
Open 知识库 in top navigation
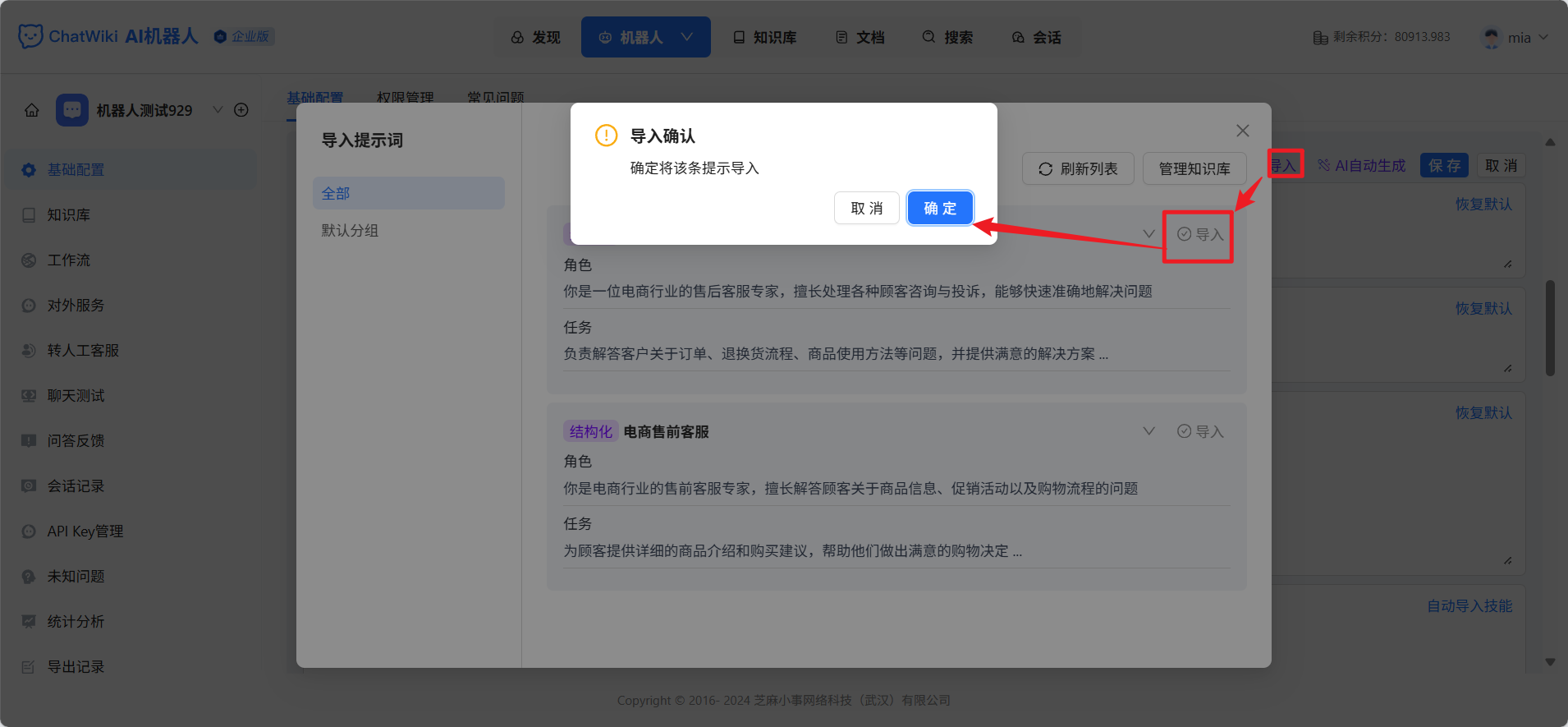764,38
